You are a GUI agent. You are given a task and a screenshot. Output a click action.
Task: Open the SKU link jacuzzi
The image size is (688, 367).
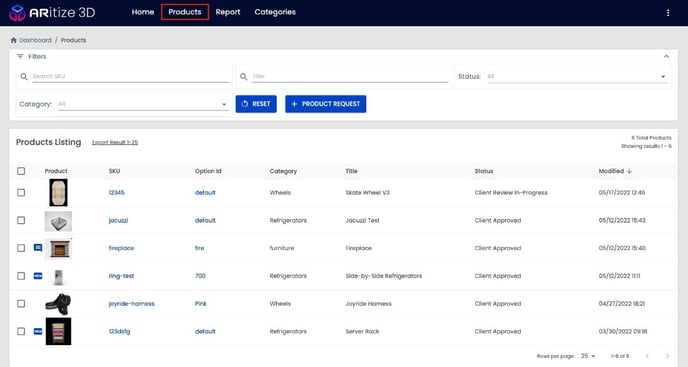click(118, 220)
